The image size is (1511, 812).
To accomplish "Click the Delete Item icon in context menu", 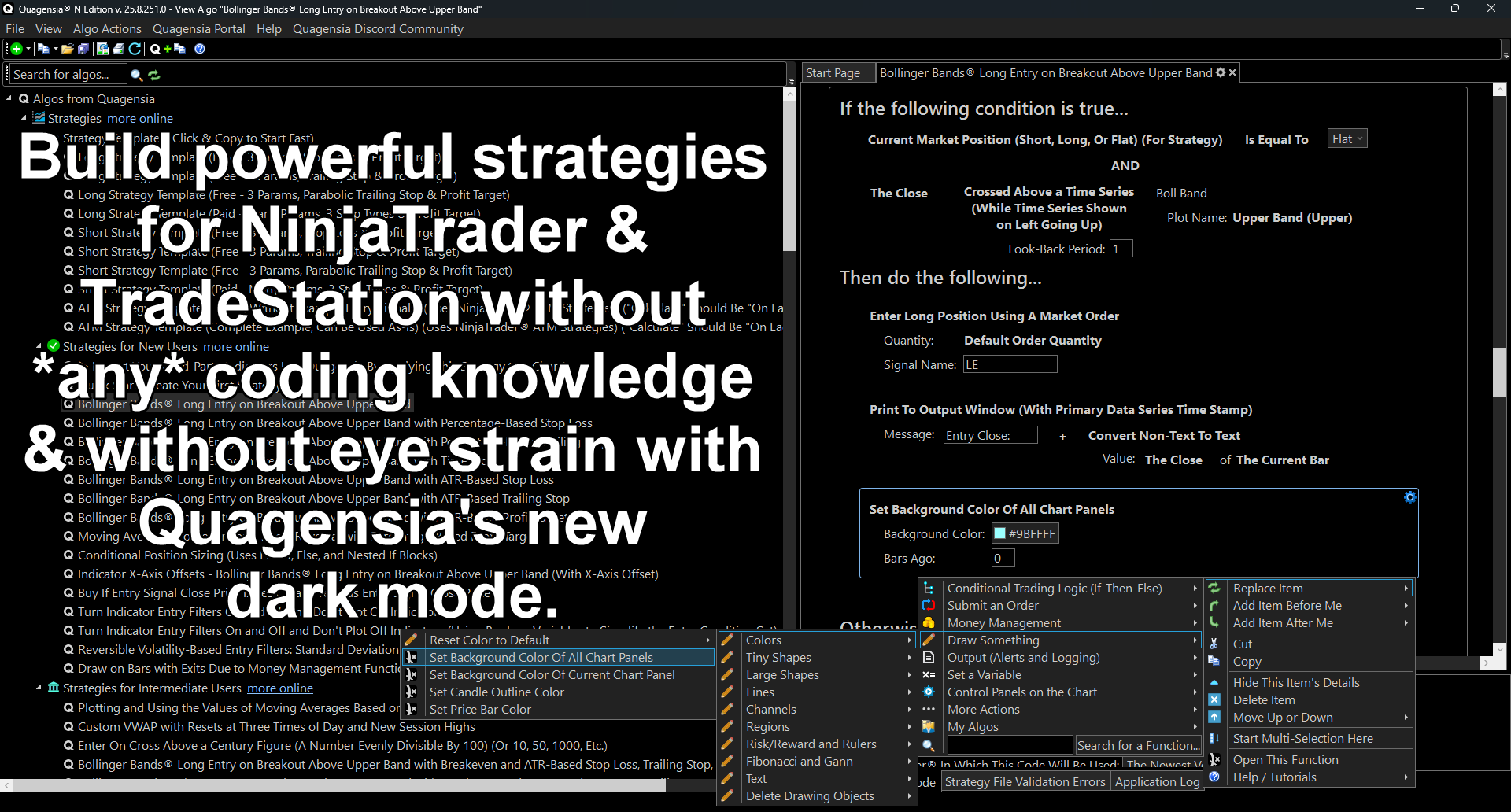I will 1214,699.
